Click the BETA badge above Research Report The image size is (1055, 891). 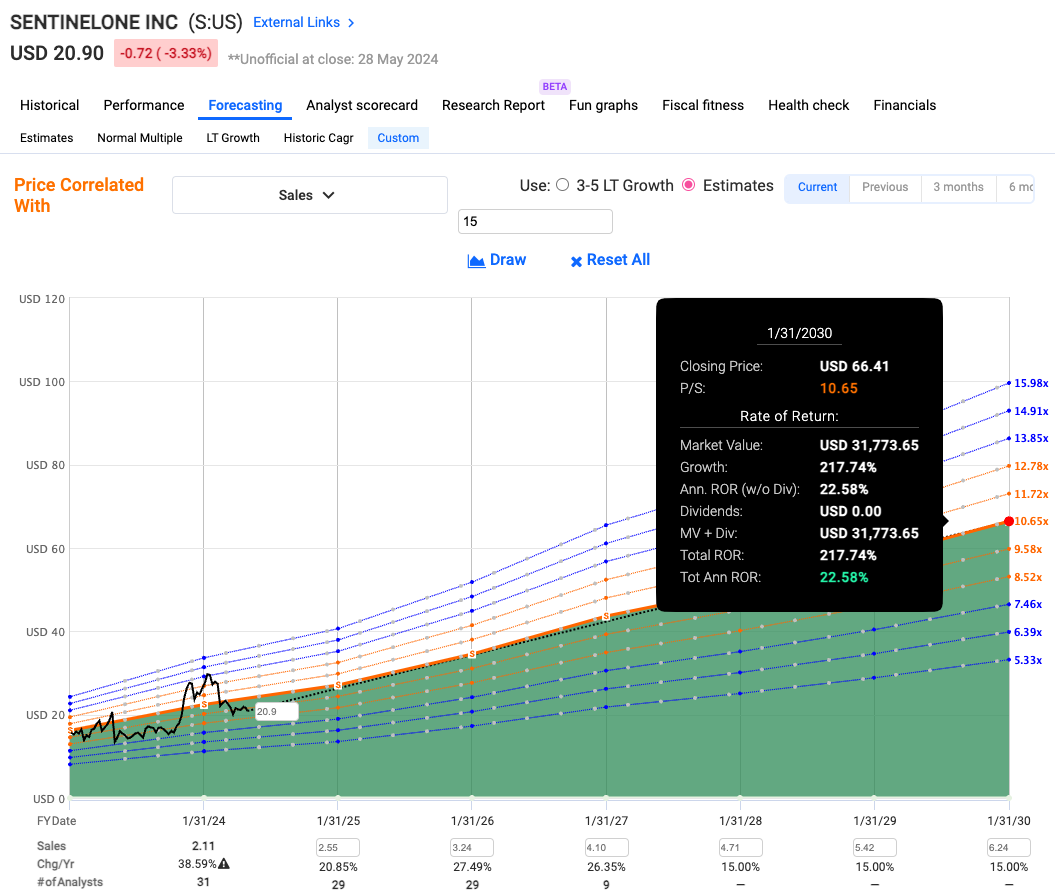(554, 86)
